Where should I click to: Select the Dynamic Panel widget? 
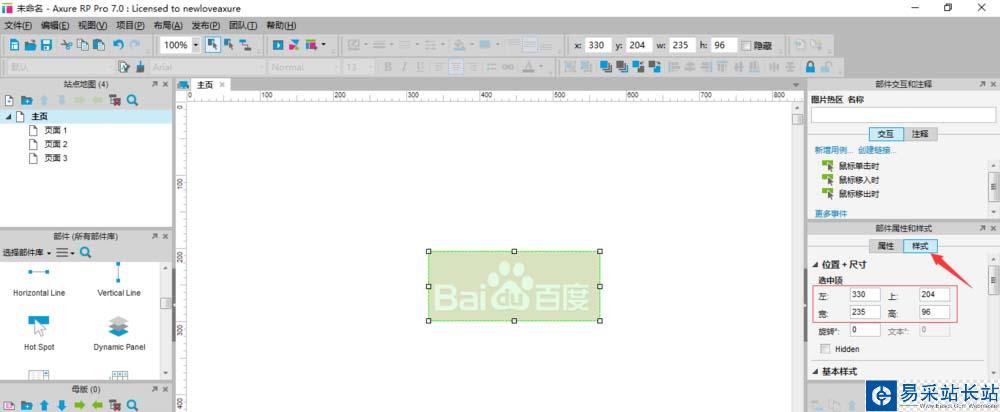click(x=119, y=333)
